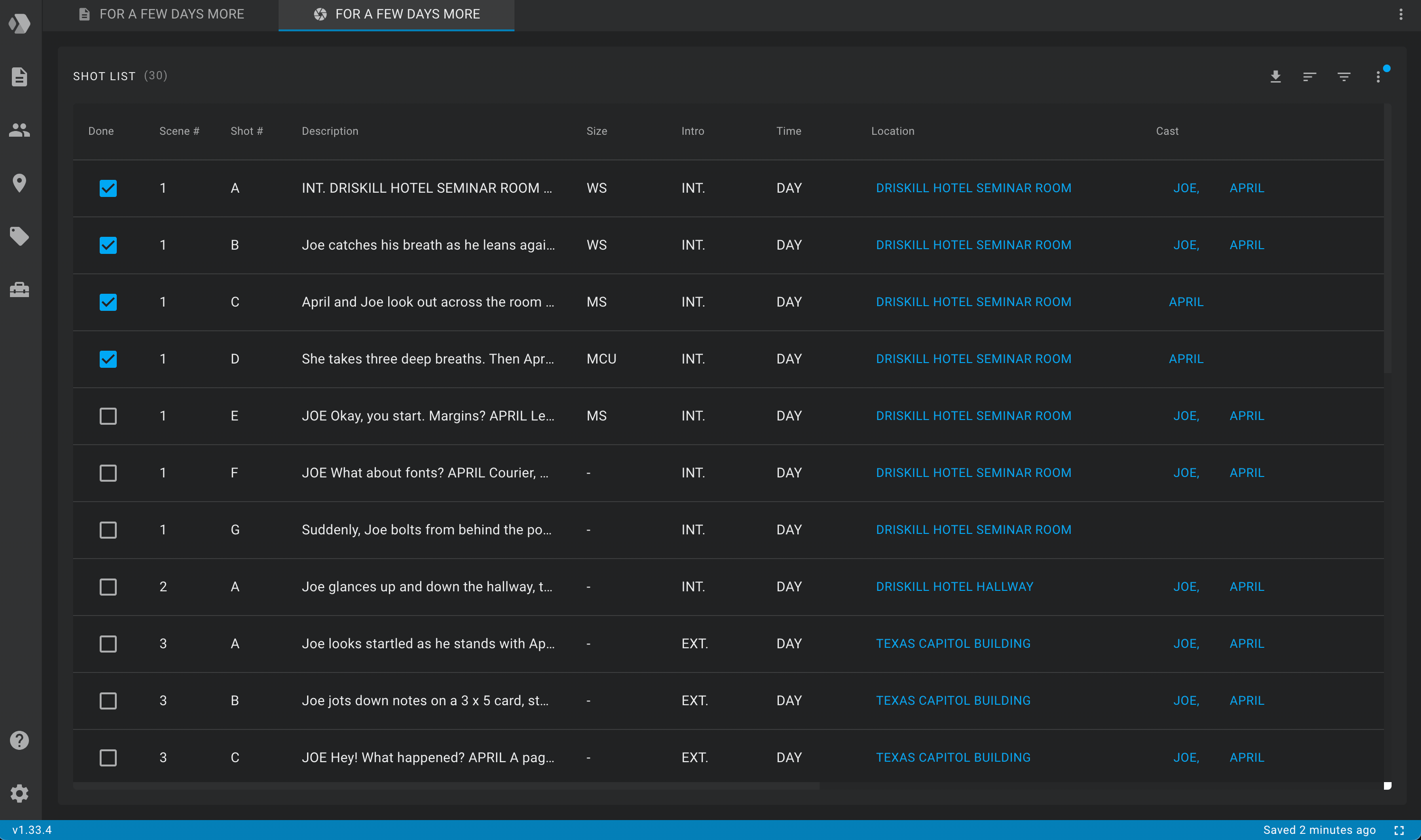Viewport: 1421px width, 840px height.
Task: Click the horizontal scrollbar under the table
Action: pos(446,785)
